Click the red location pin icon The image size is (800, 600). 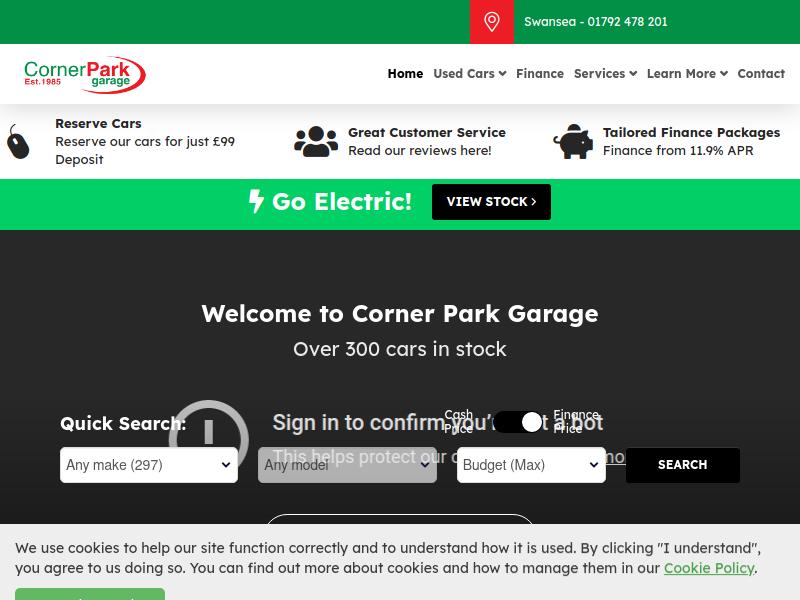[491, 22]
